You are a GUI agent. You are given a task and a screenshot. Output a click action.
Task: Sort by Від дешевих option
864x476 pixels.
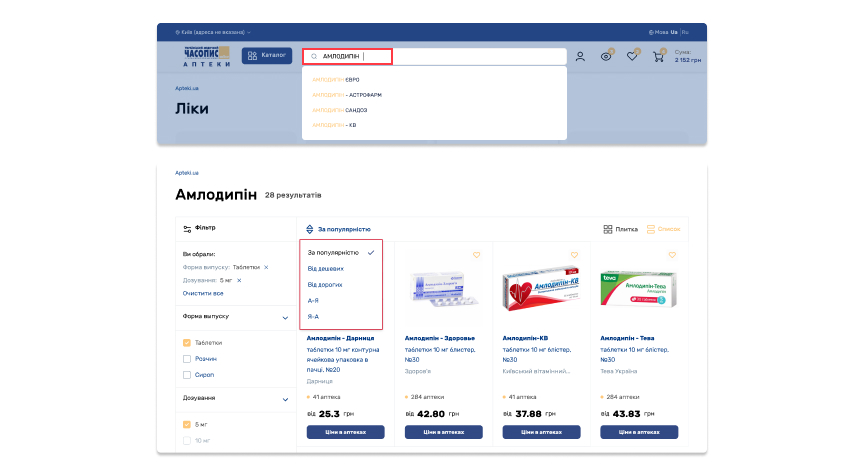click(326, 269)
